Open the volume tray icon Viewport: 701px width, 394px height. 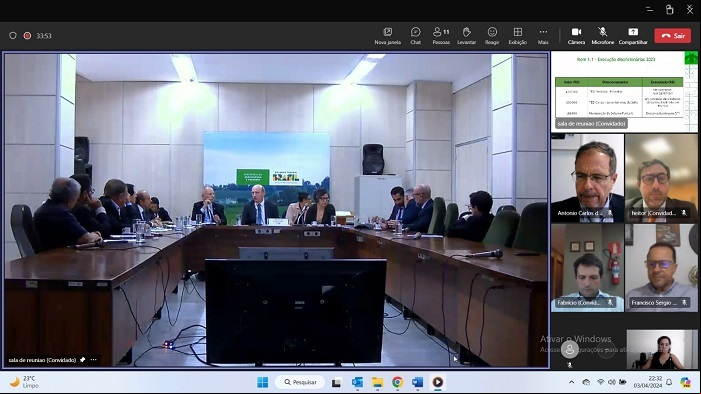pos(612,382)
